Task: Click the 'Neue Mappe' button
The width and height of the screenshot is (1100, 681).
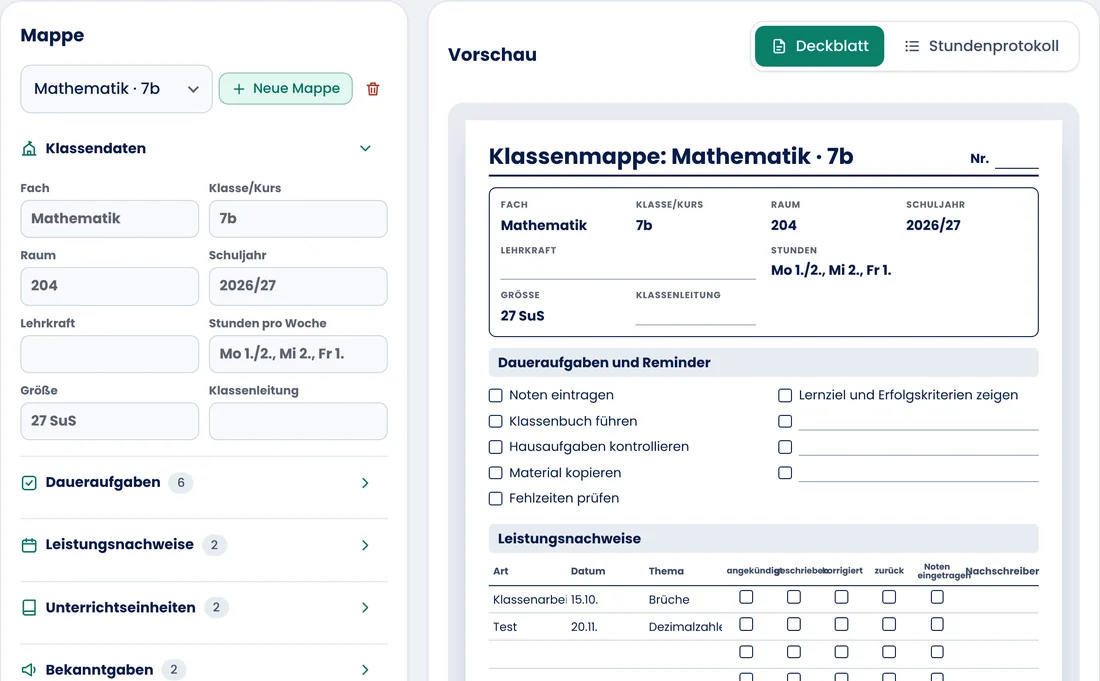Action: pyautogui.click(x=286, y=89)
